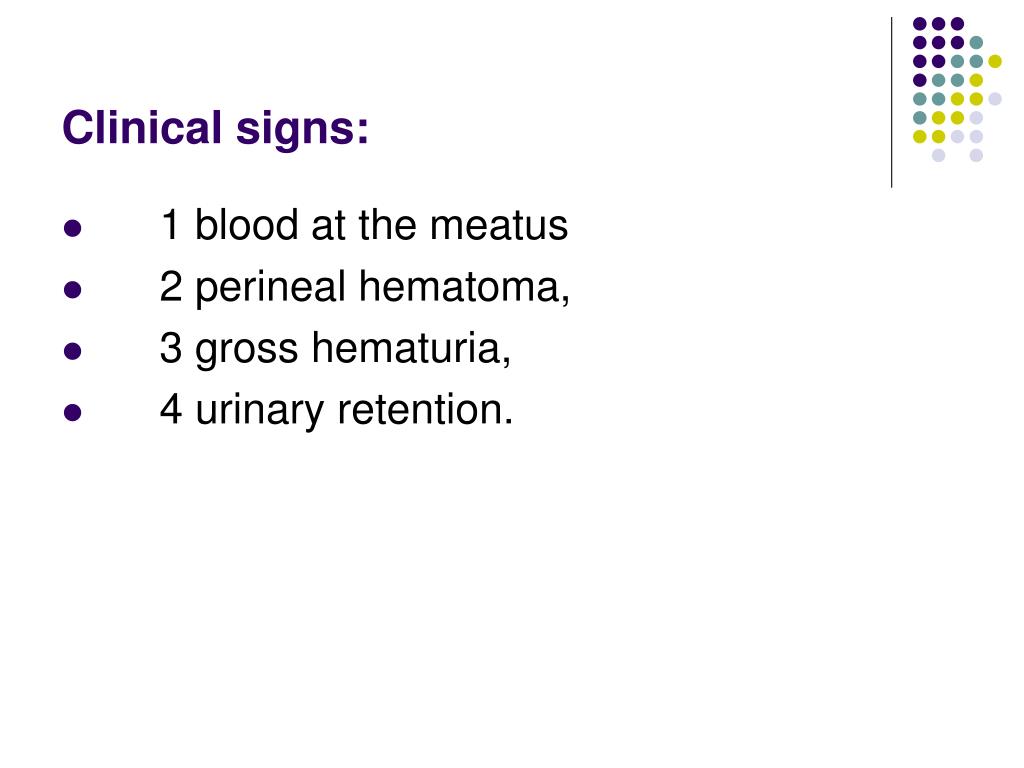Click the top-left purple dot of the dot grid
The image size is (1024, 768).
tap(920, 24)
